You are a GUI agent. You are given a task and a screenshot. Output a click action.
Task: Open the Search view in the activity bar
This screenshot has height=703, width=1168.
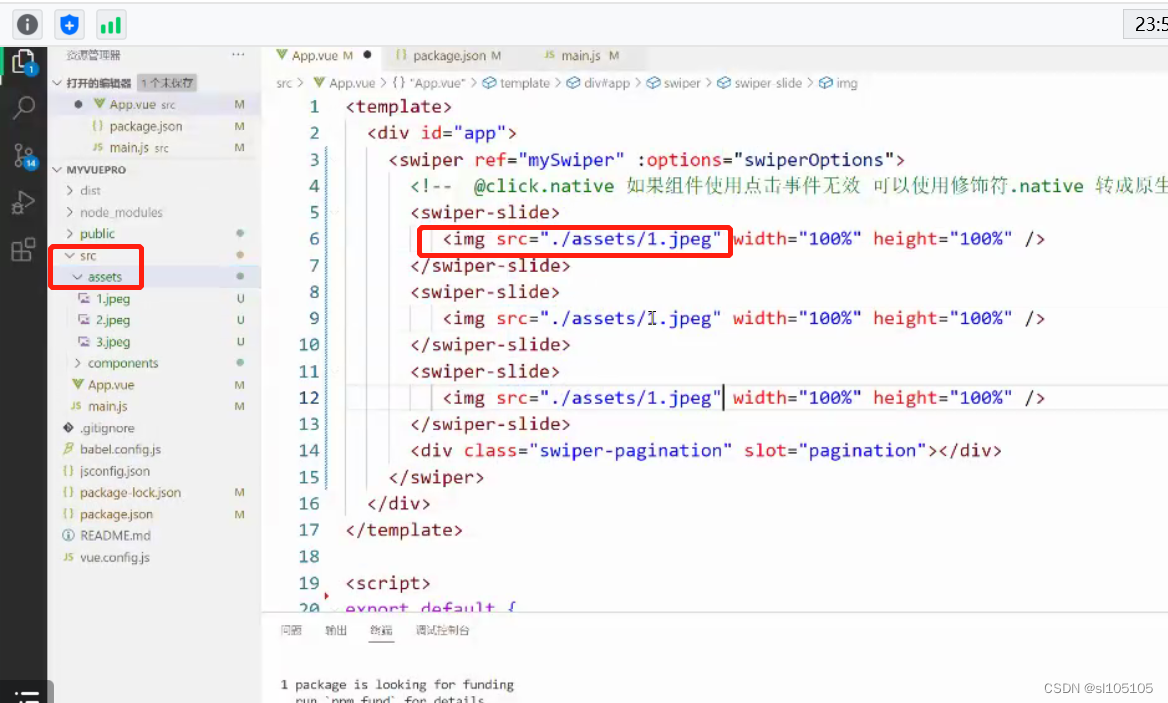(x=23, y=108)
